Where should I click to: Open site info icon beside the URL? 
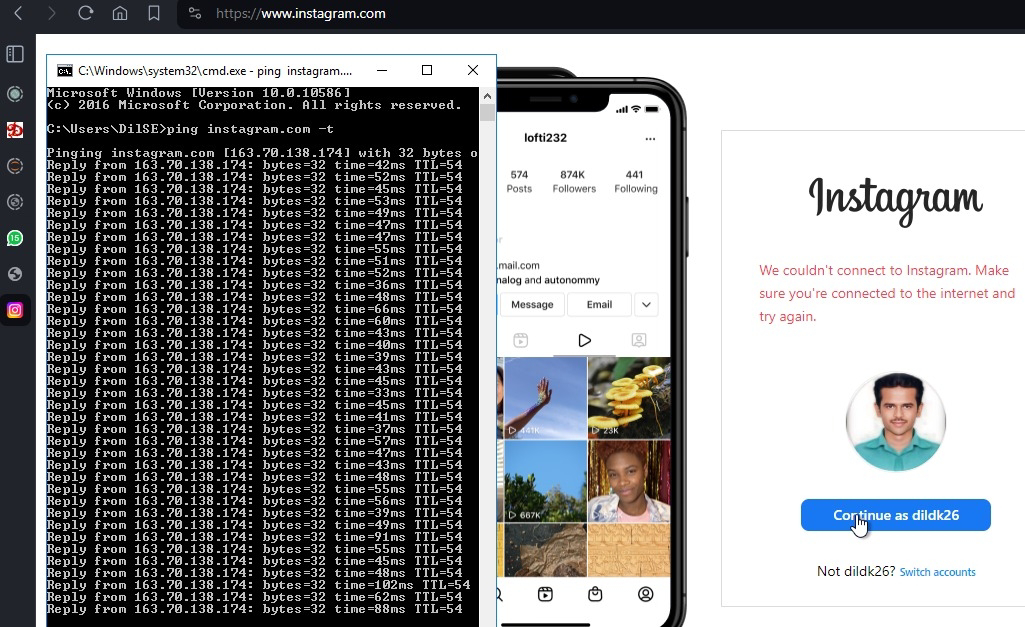tap(195, 13)
